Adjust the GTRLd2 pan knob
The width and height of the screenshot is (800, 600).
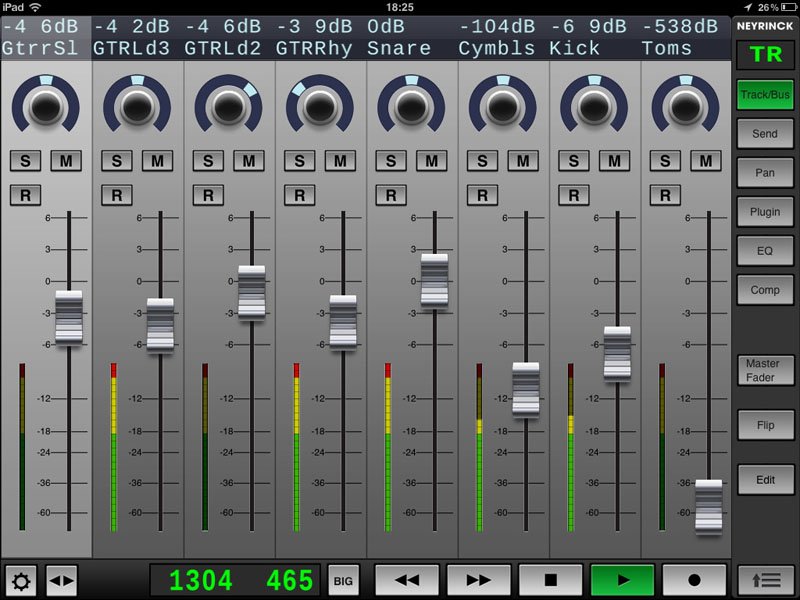pyautogui.click(x=229, y=107)
